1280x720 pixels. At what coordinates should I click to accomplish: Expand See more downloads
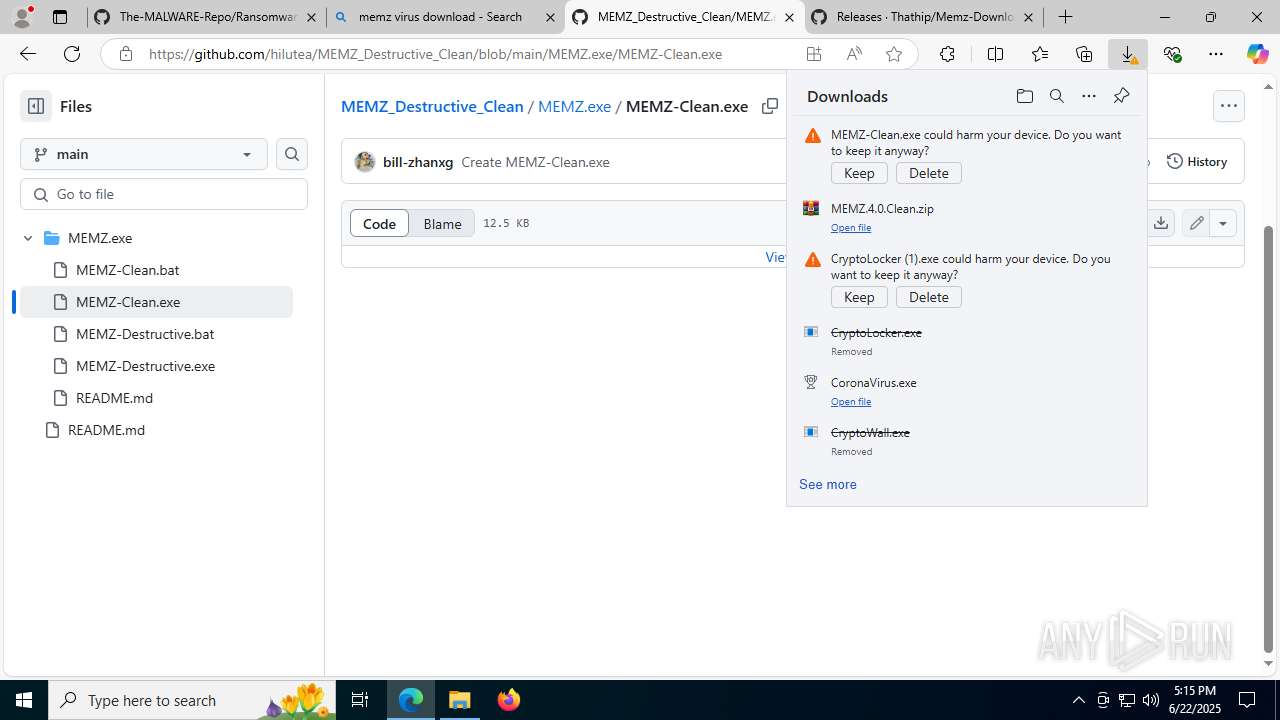pyautogui.click(x=827, y=484)
